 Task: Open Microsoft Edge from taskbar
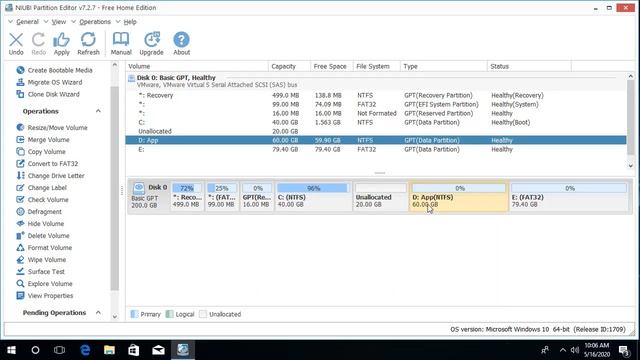click(x=85, y=350)
